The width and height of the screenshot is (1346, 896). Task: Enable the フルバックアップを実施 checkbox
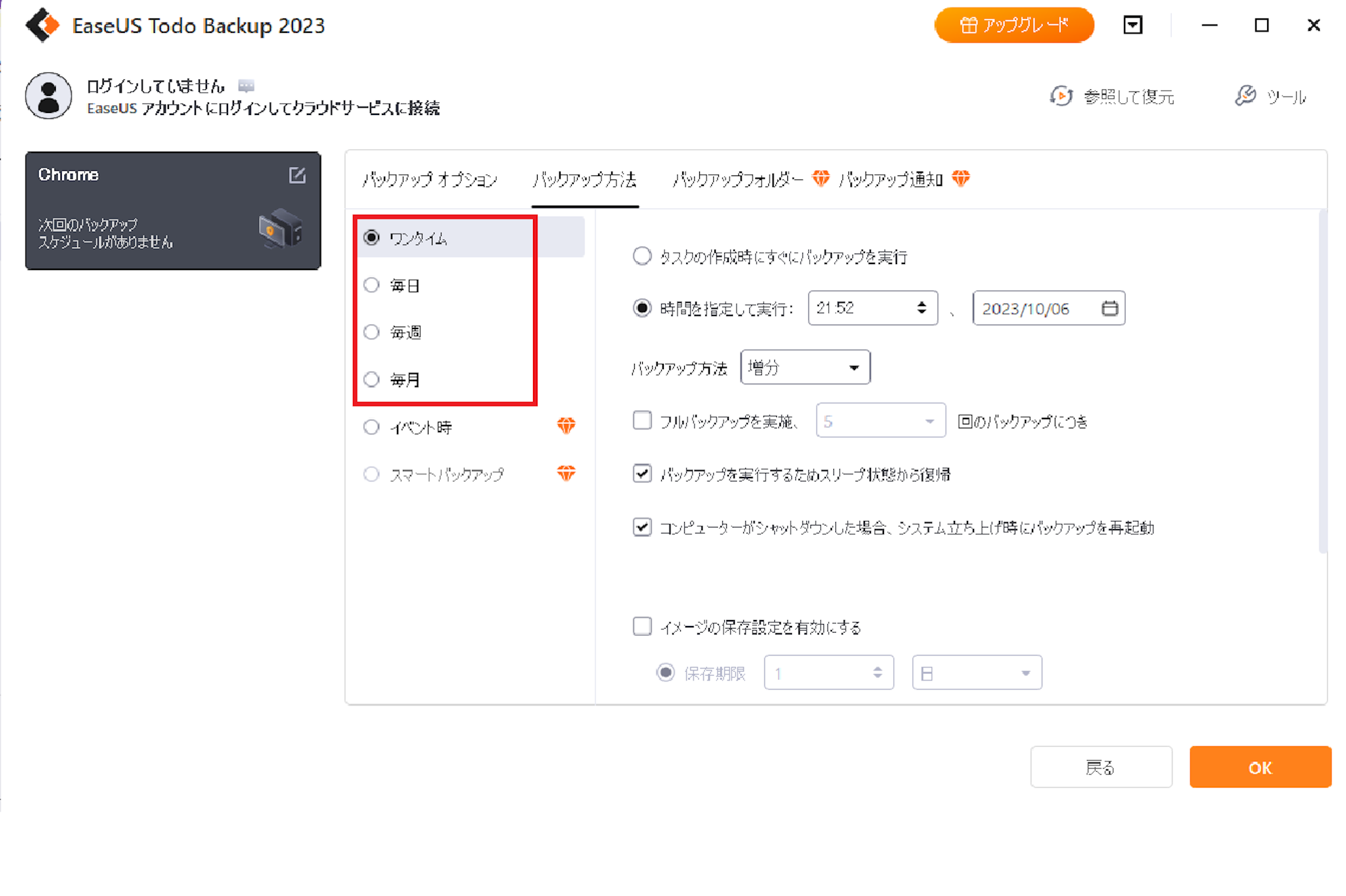(642, 420)
